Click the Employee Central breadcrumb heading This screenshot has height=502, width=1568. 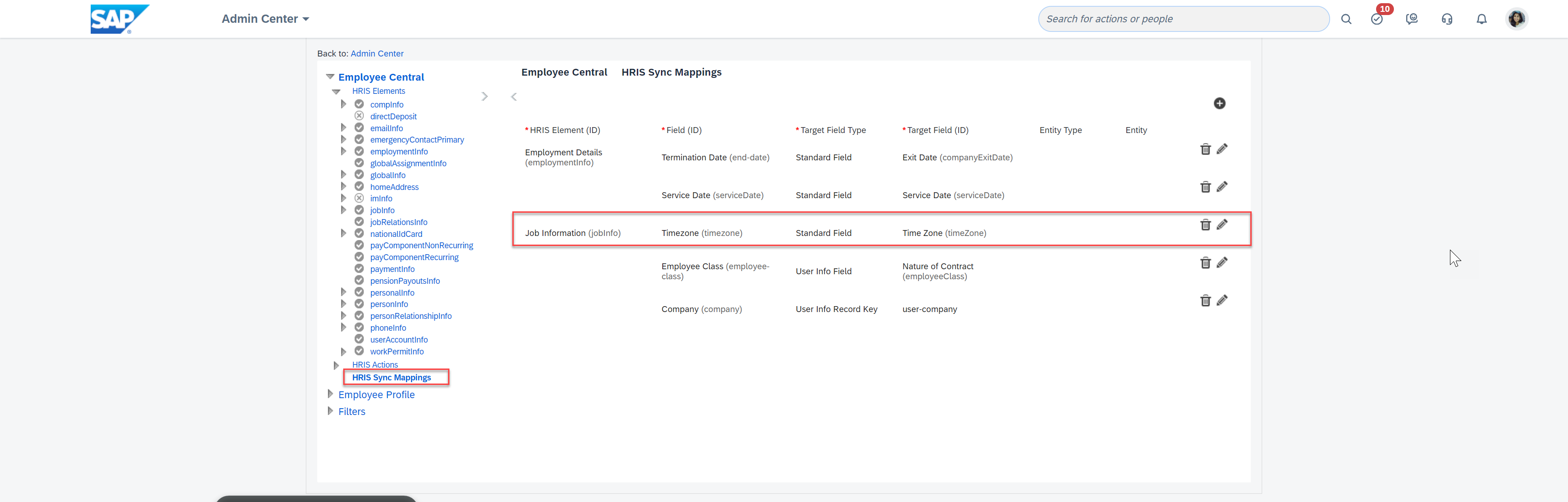[564, 72]
